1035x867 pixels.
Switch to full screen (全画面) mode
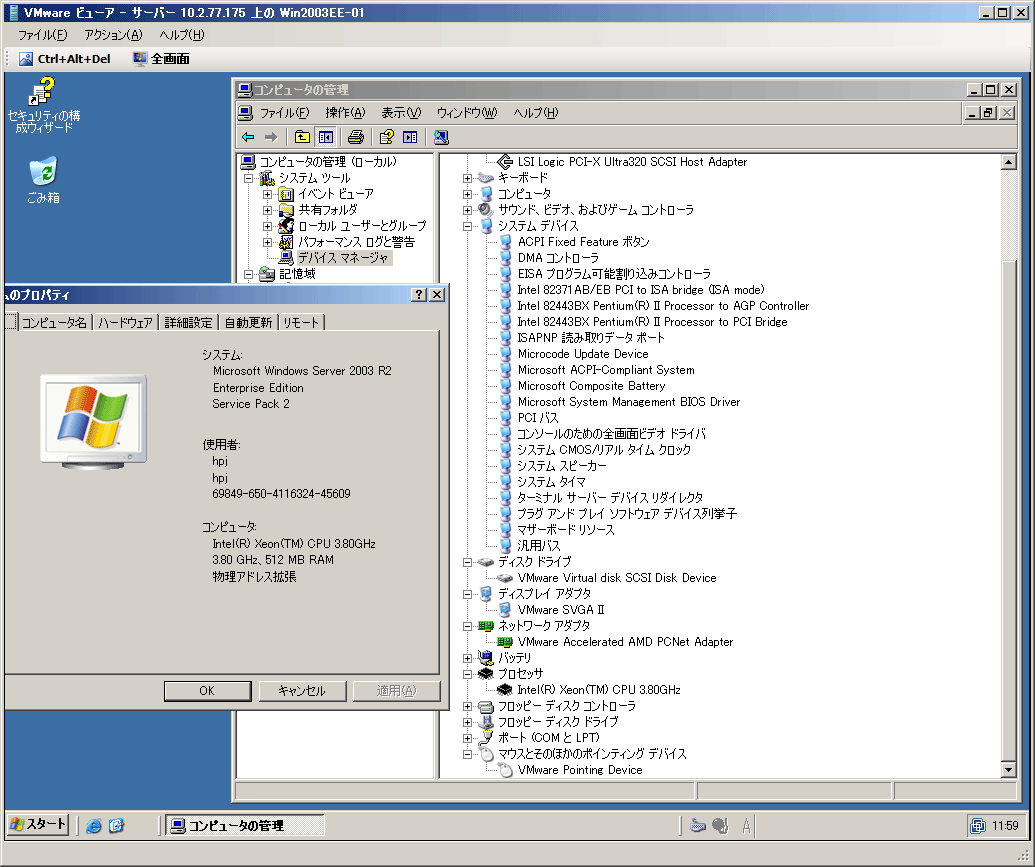[x=161, y=59]
